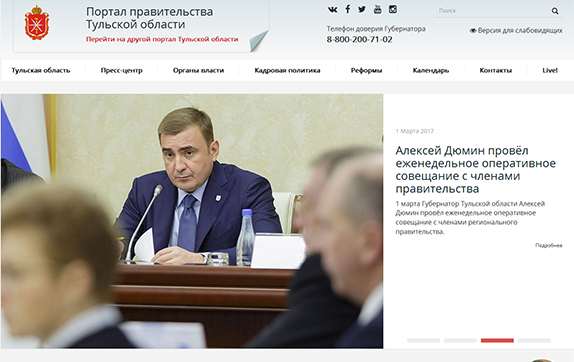Click the Телефон доверия Губернатора label
Image resolution: width=574 pixels, height=362 pixels.
click(376, 29)
